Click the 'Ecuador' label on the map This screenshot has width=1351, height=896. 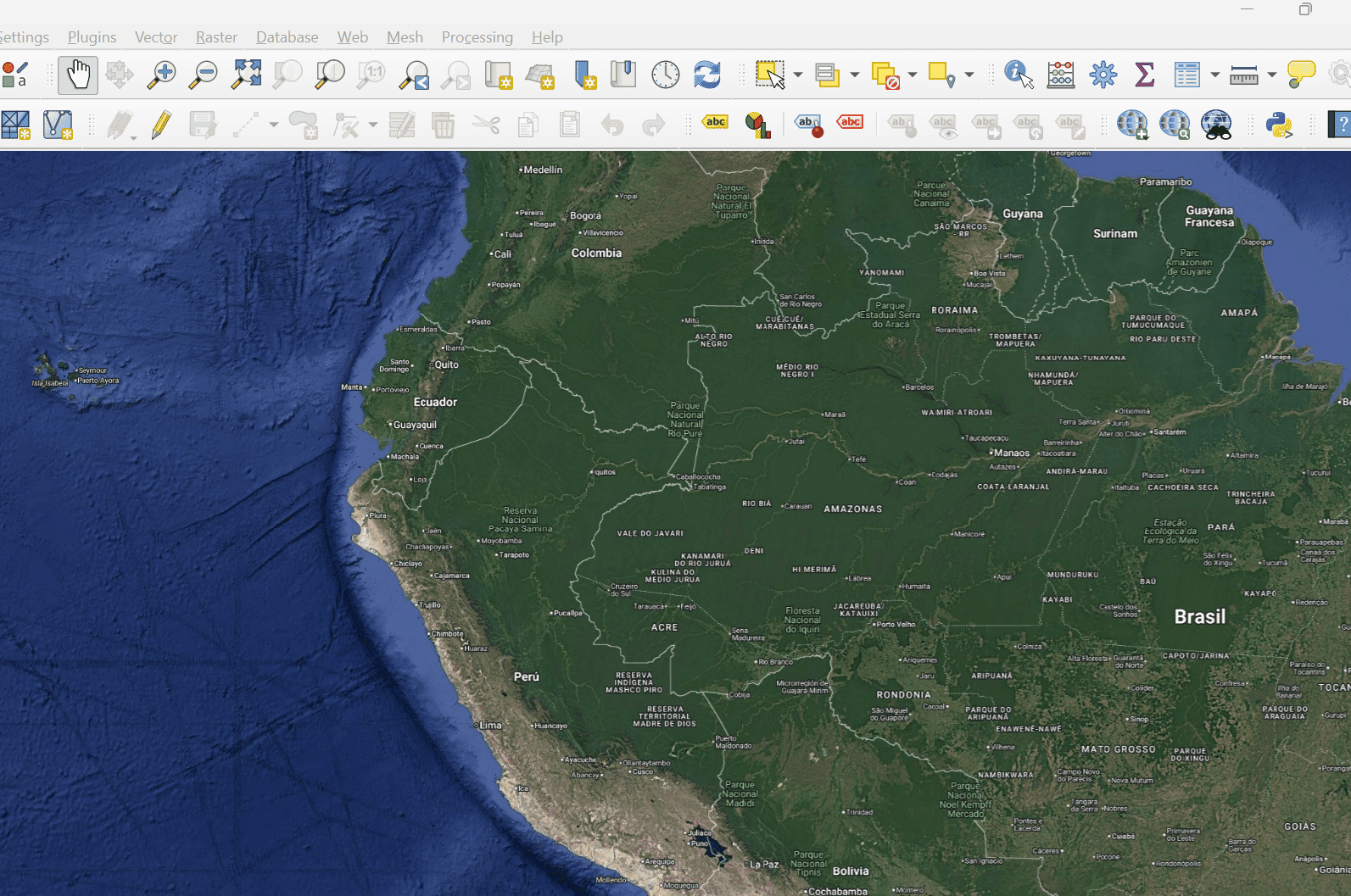(x=435, y=403)
